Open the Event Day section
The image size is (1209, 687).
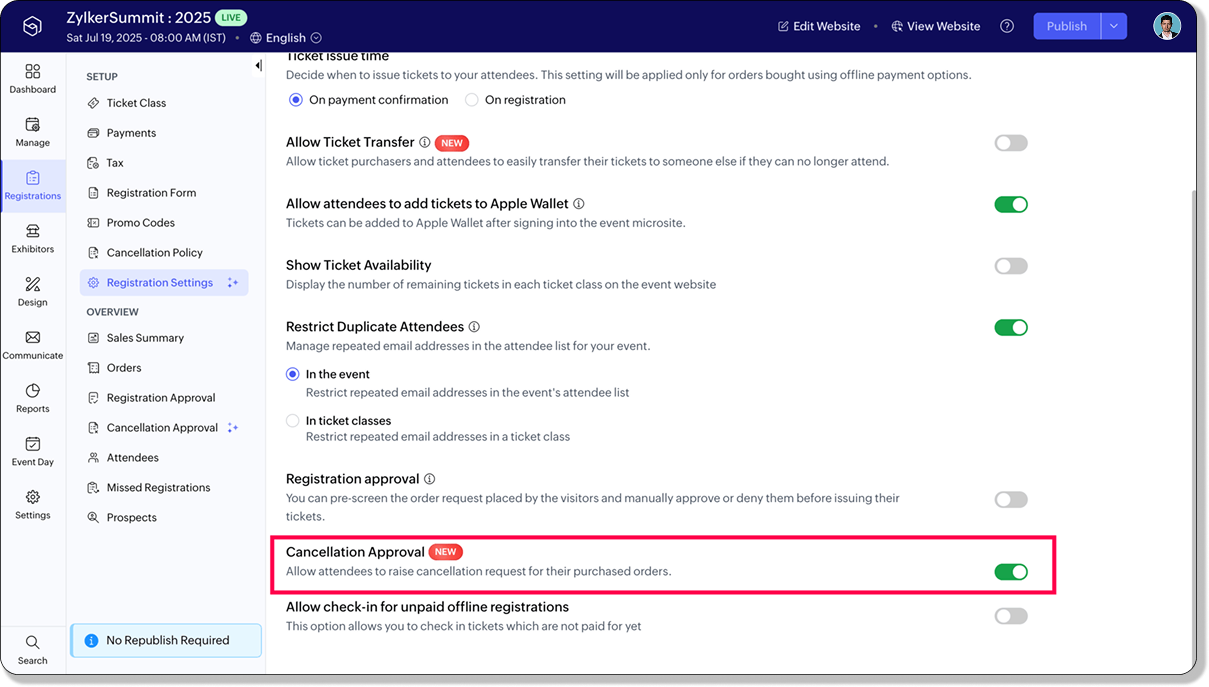33,451
